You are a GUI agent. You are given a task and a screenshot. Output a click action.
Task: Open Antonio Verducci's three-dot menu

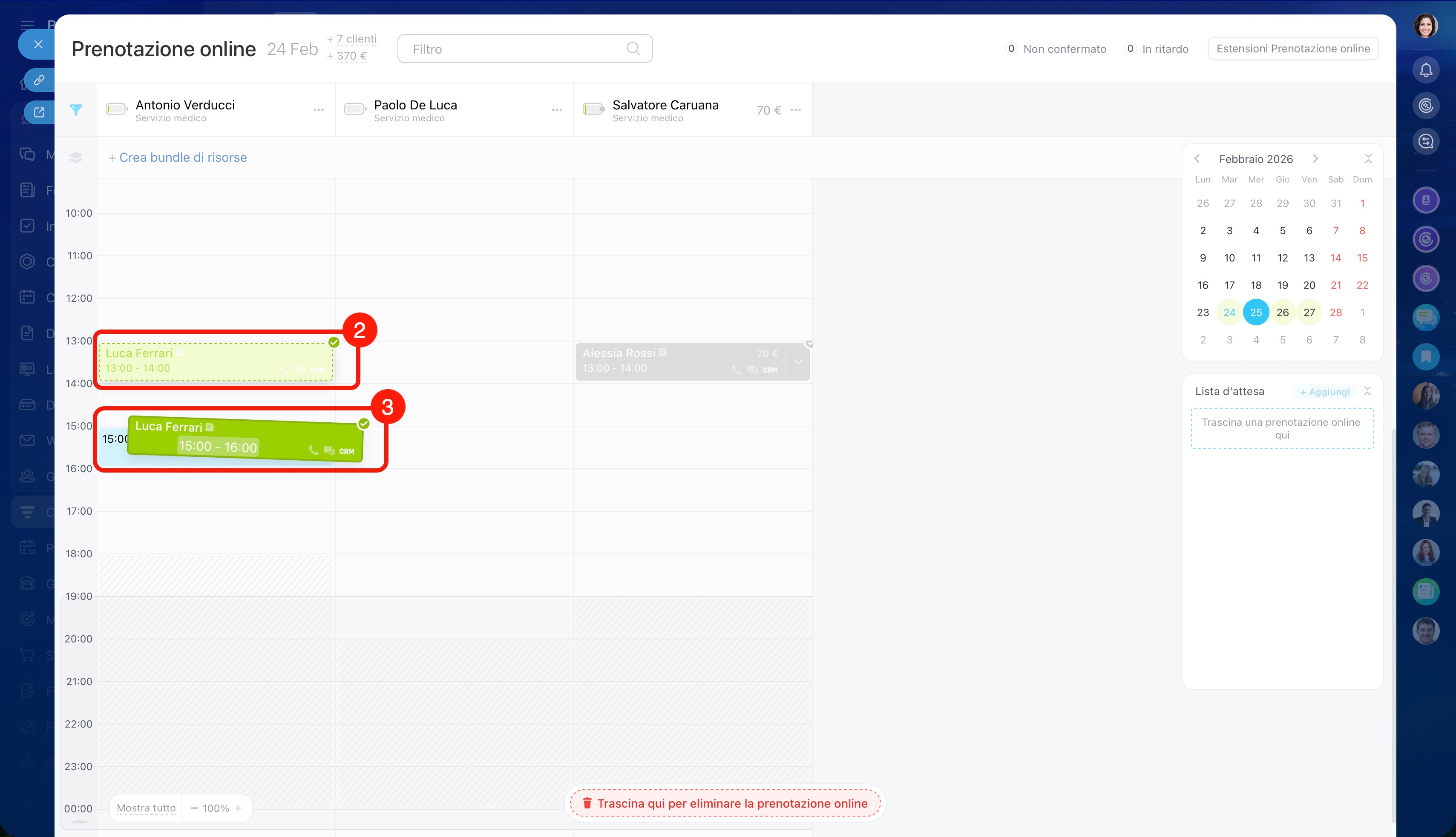tap(318, 110)
